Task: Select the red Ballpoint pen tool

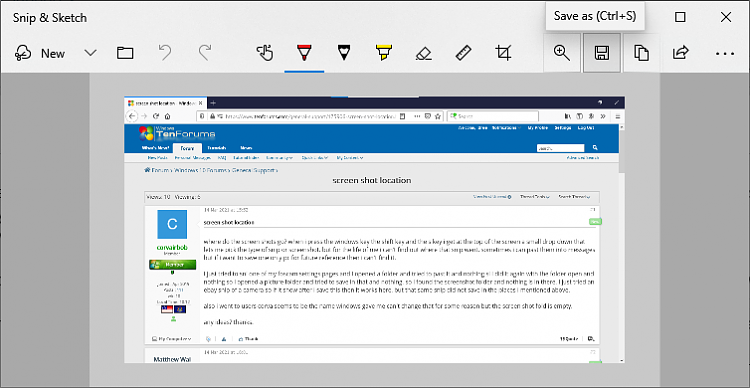Action: (304, 53)
